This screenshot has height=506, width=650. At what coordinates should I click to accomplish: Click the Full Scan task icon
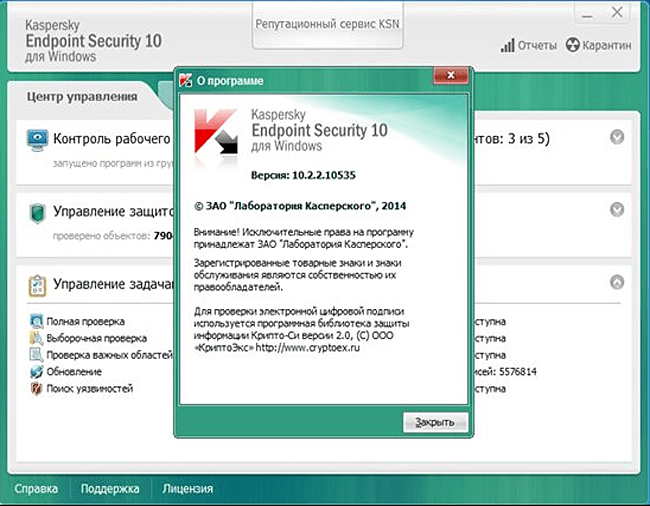(x=38, y=323)
